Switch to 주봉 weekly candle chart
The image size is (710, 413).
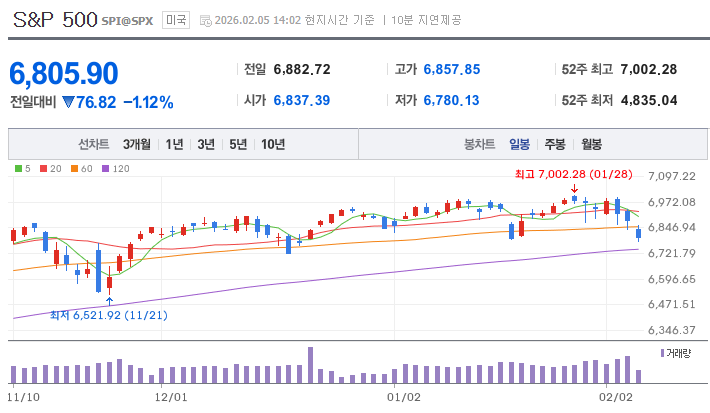[555, 144]
